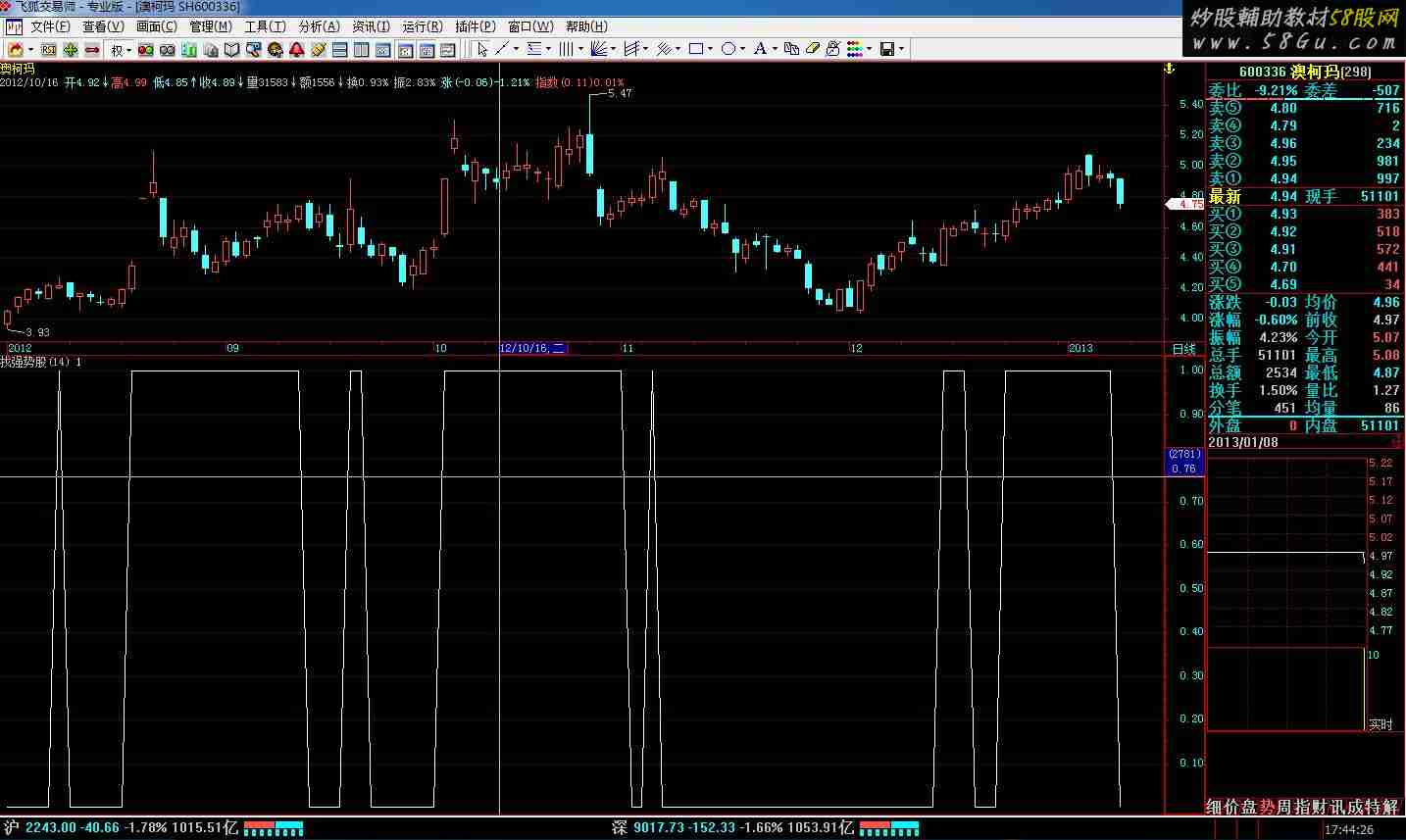This screenshot has width=1406, height=840.
Task: Click the 600336 stock code in quote panel
Action: (1262, 72)
